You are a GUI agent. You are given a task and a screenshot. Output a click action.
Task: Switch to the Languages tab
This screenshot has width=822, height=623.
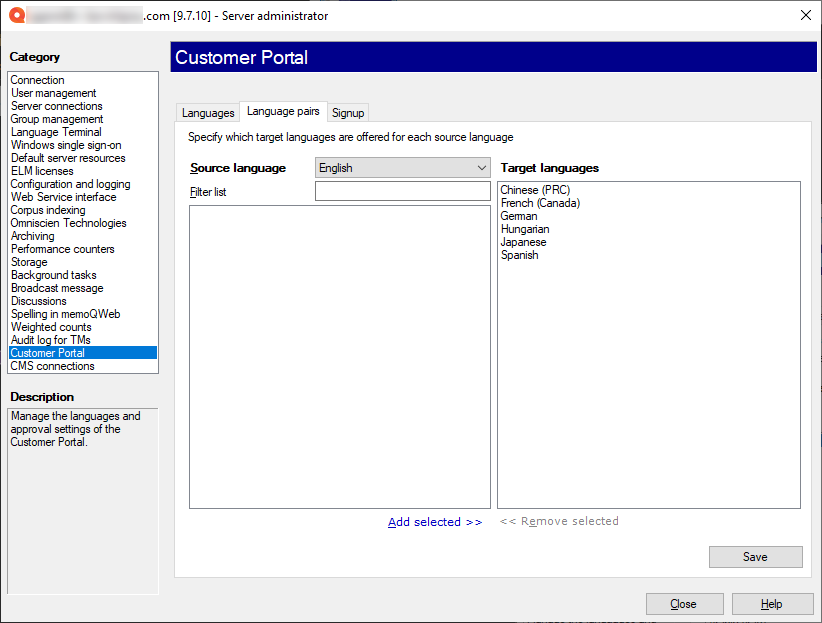pos(208,113)
